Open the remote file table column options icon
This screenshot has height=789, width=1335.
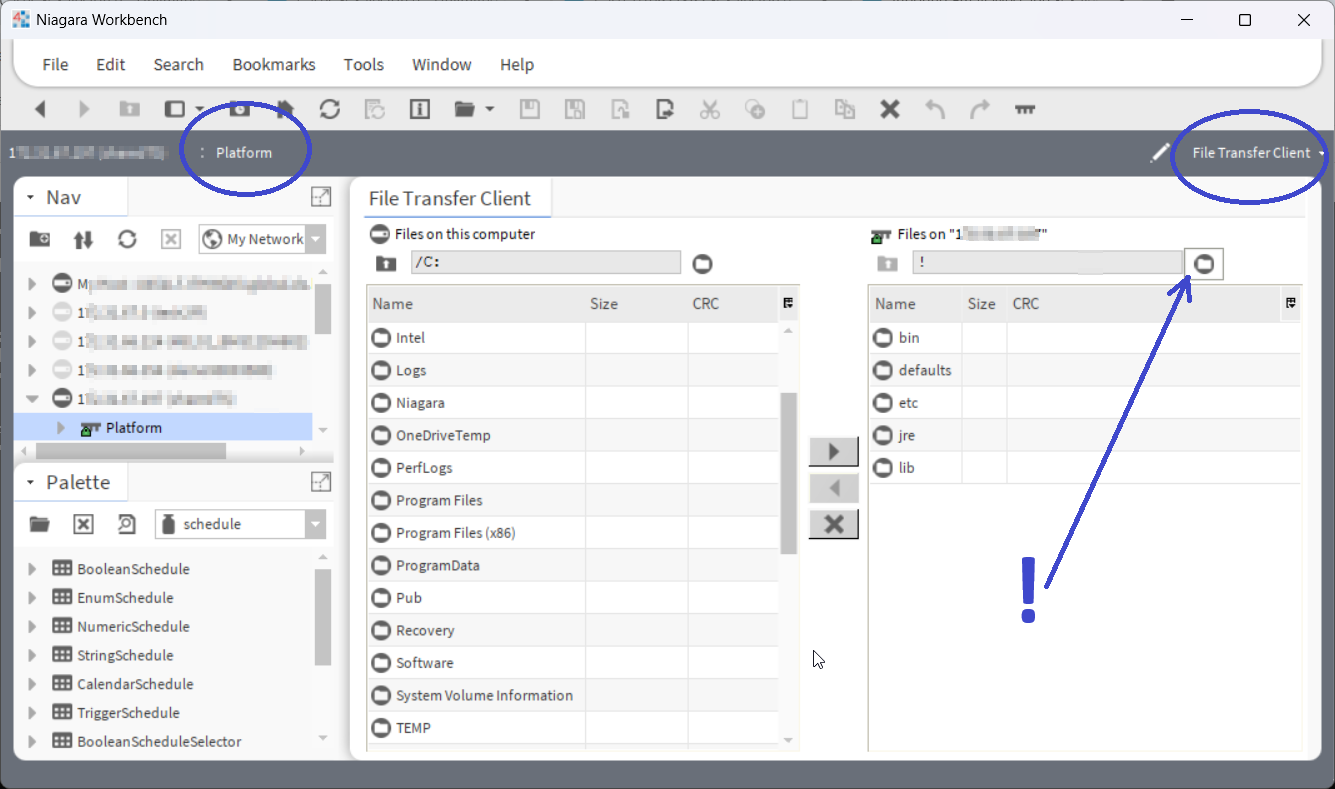[1291, 303]
